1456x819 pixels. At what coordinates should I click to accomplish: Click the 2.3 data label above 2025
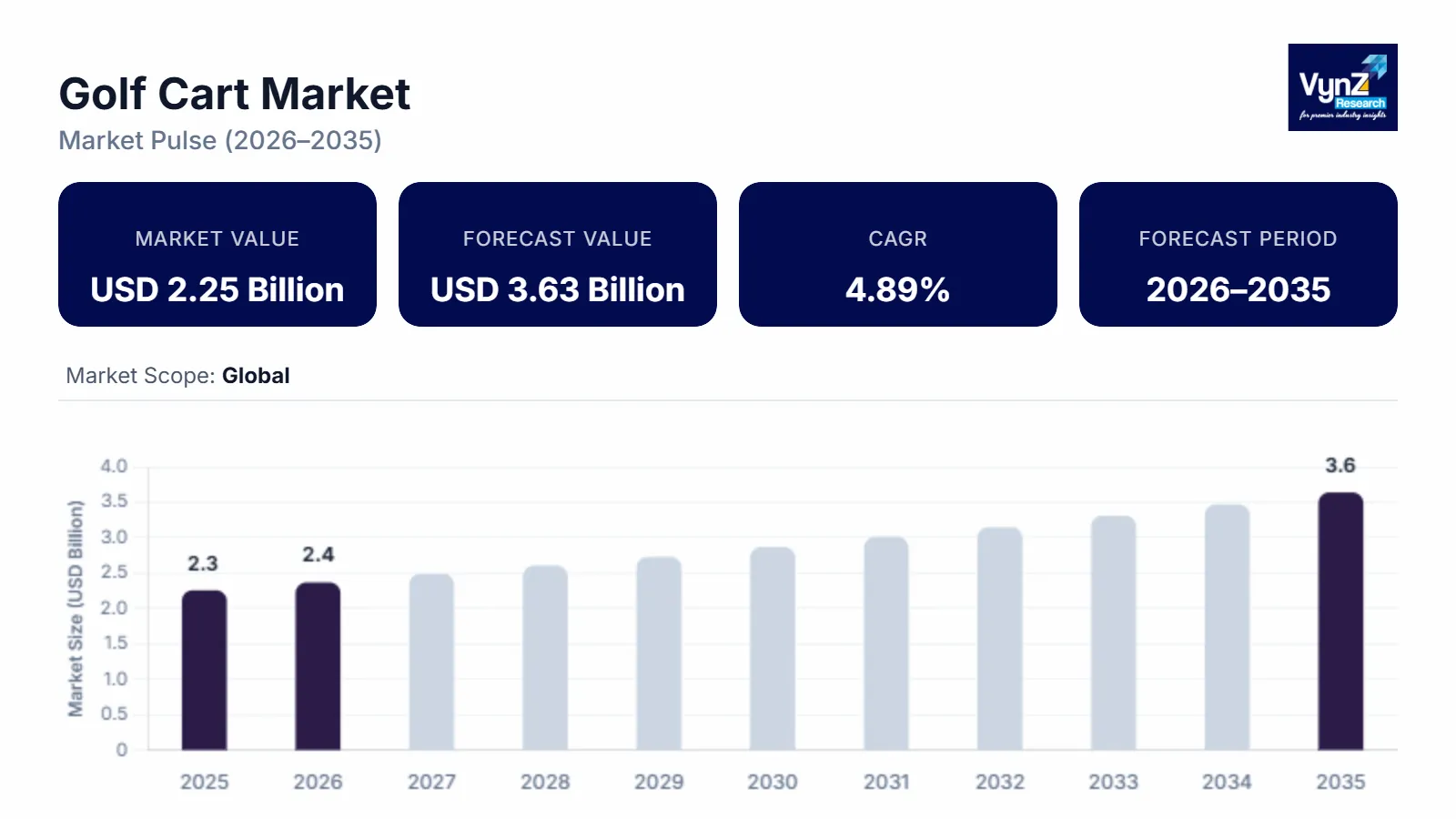coord(203,564)
